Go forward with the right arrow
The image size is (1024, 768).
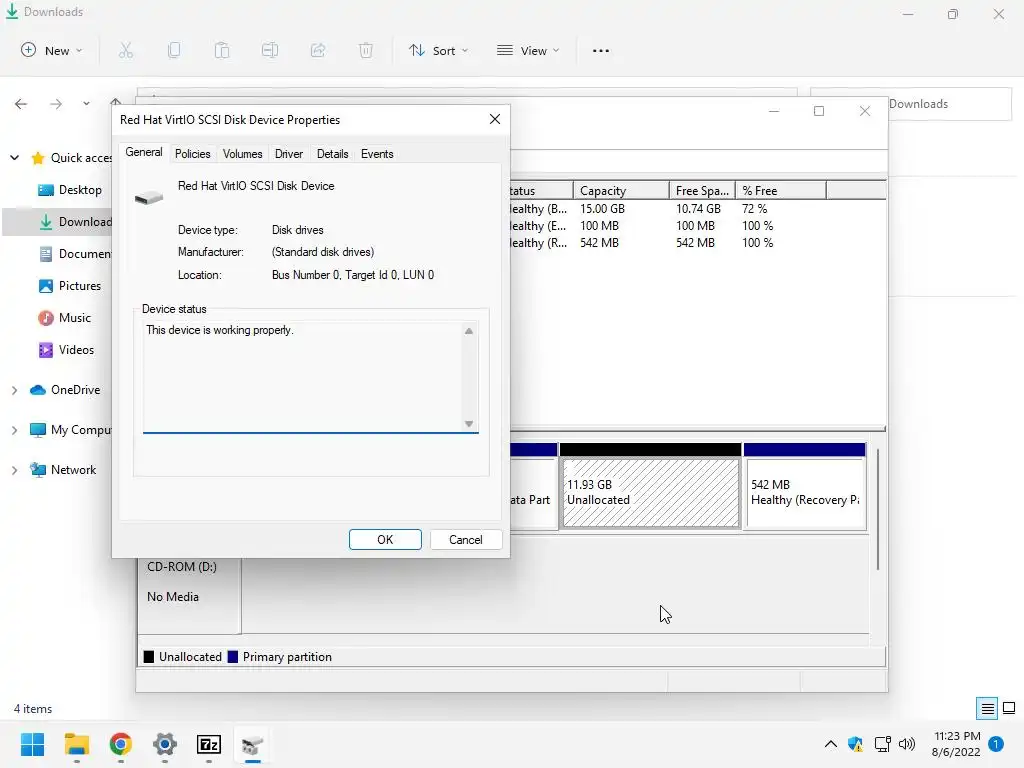pos(56,104)
